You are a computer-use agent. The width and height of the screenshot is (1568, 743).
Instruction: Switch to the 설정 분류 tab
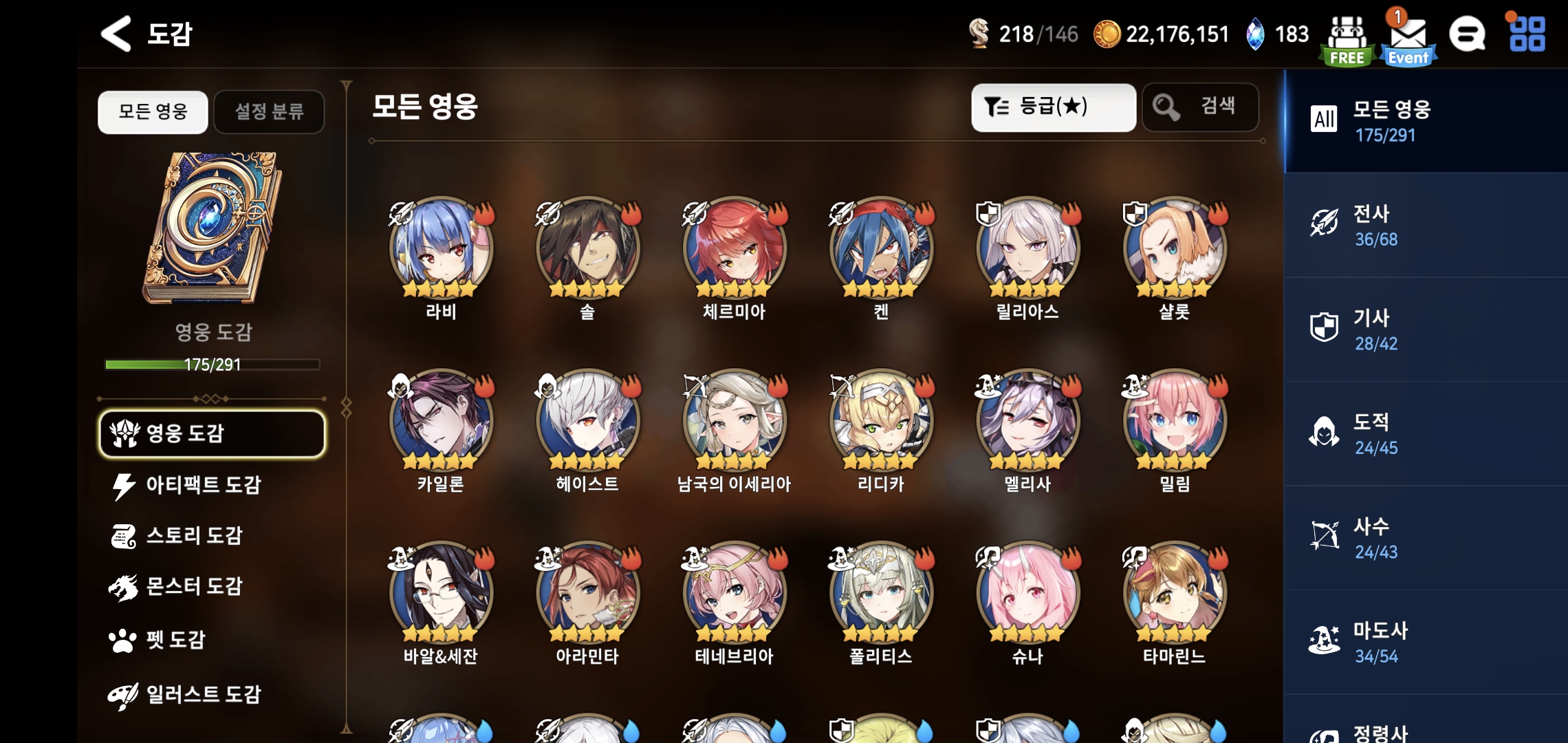[x=269, y=111]
